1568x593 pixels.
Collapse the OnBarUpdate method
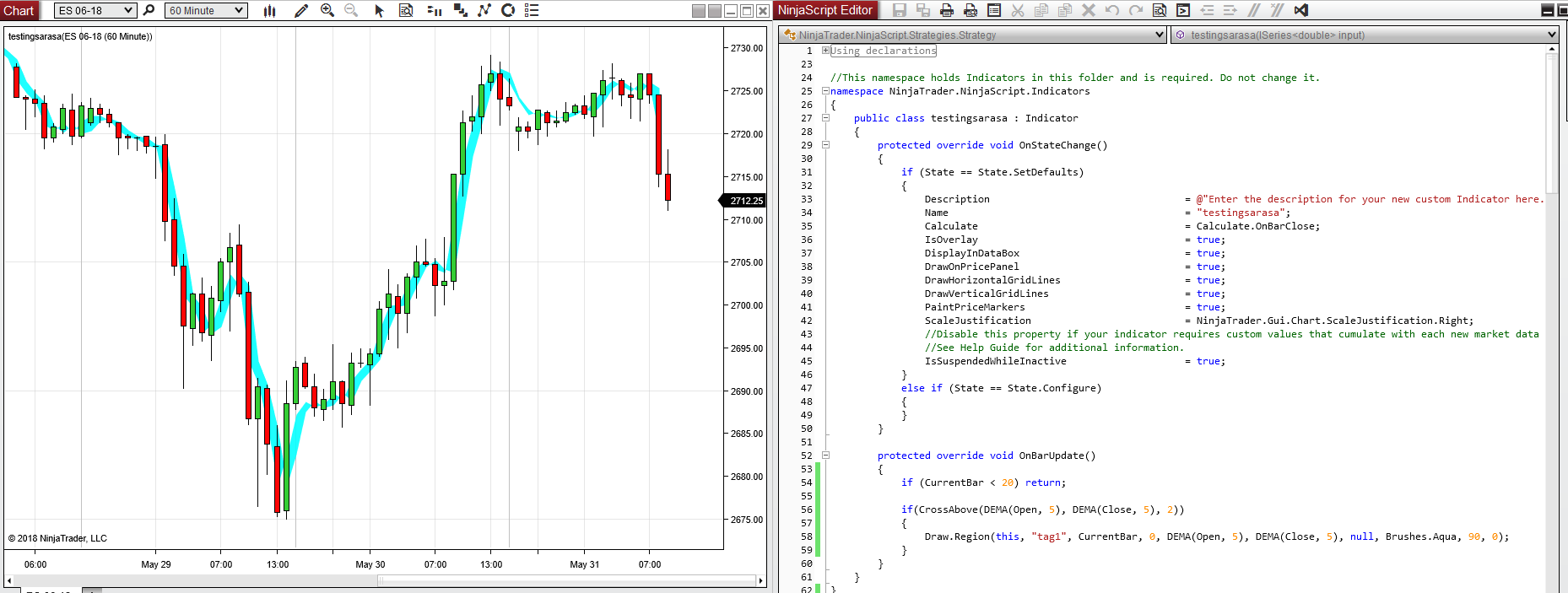pyautogui.click(x=825, y=455)
